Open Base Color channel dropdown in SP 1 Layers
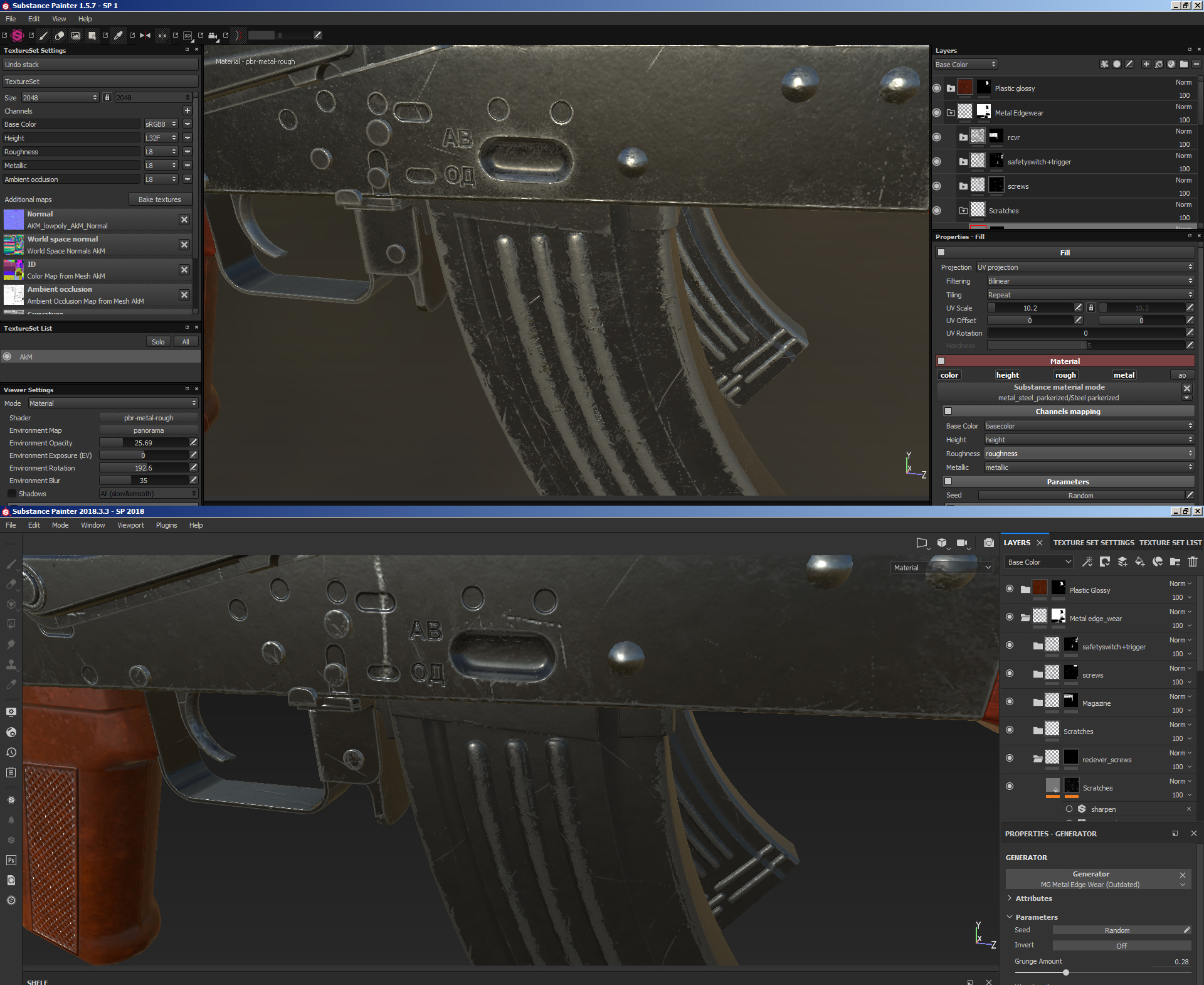This screenshot has height=985, width=1204. (x=965, y=65)
